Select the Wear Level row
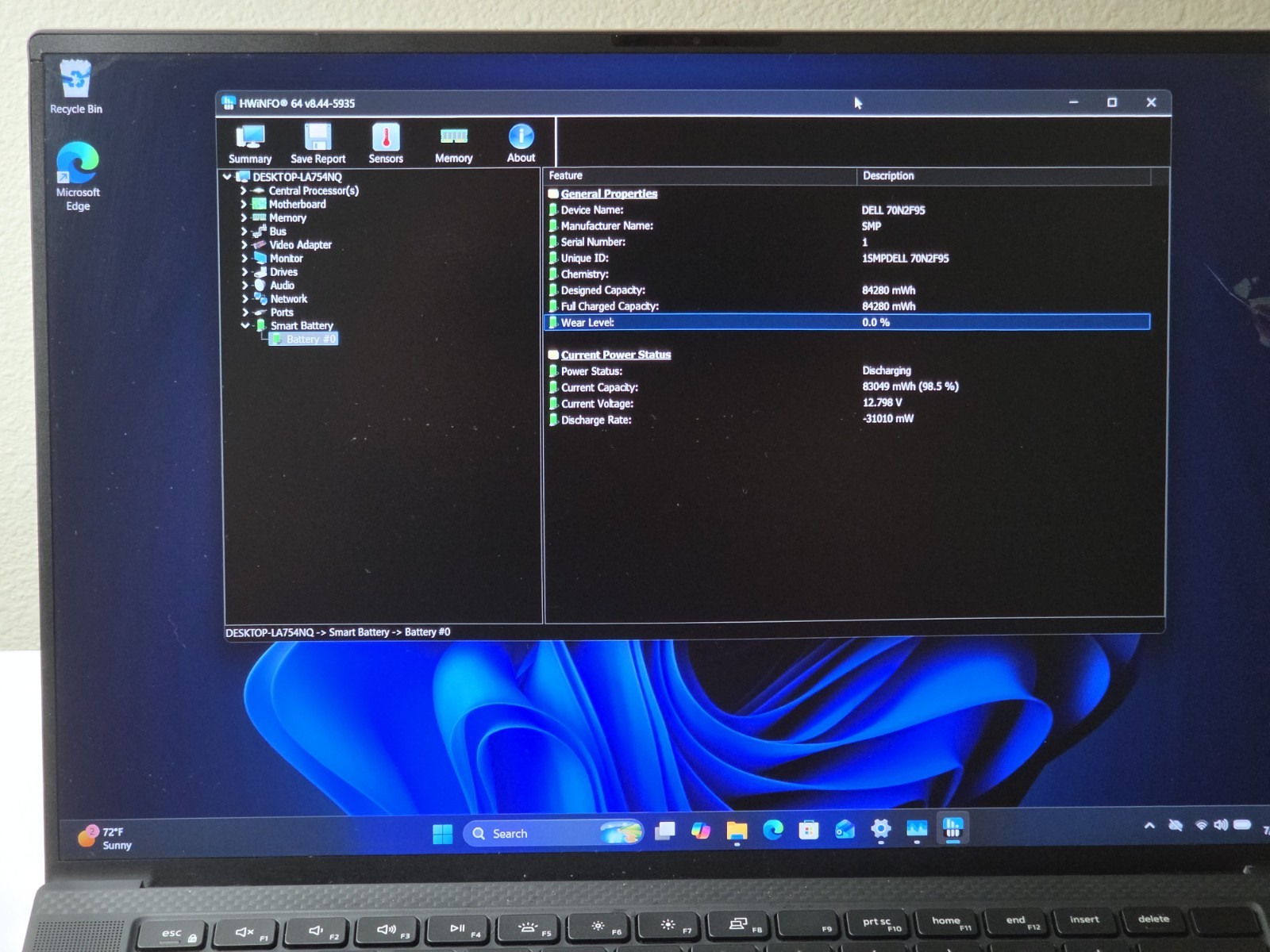Screen dimensions: 1270x952 pos(847,322)
